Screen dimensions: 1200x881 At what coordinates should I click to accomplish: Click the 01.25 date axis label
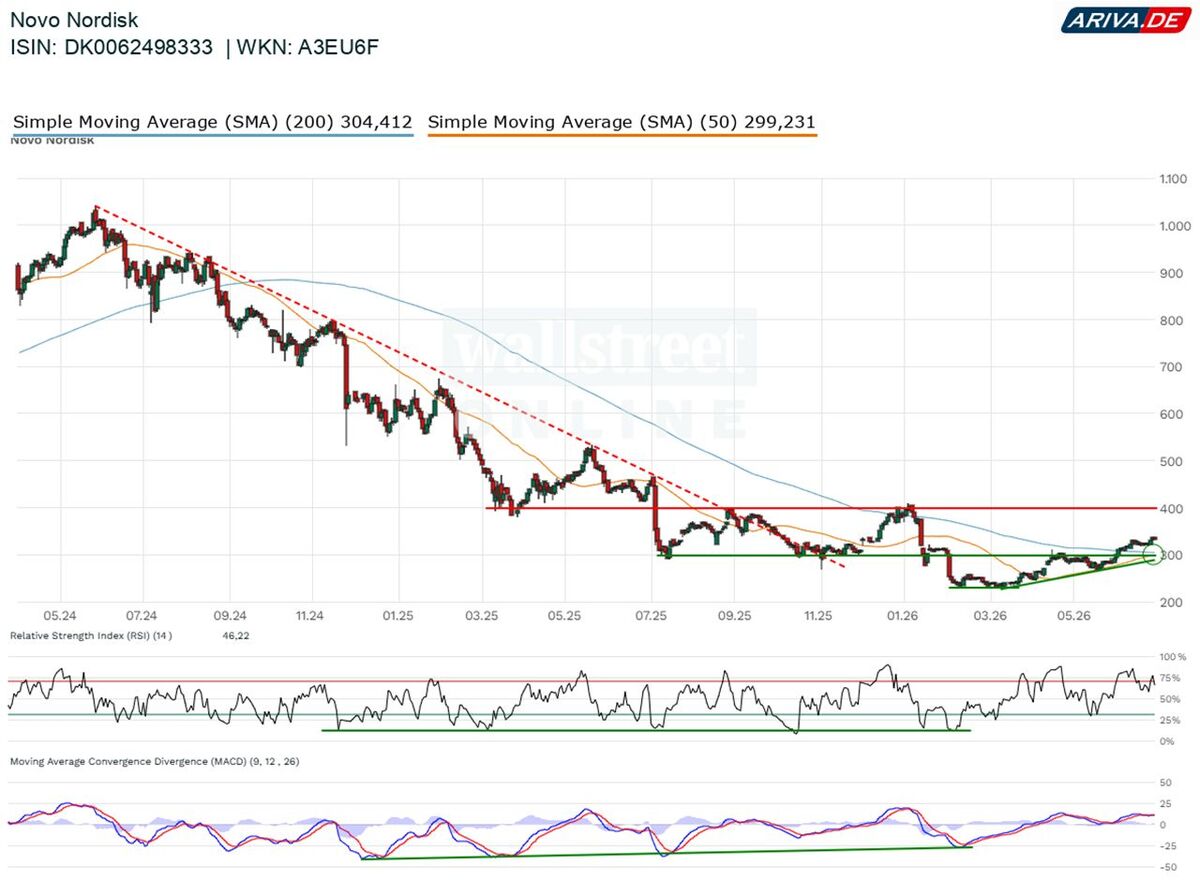tap(398, 616)
